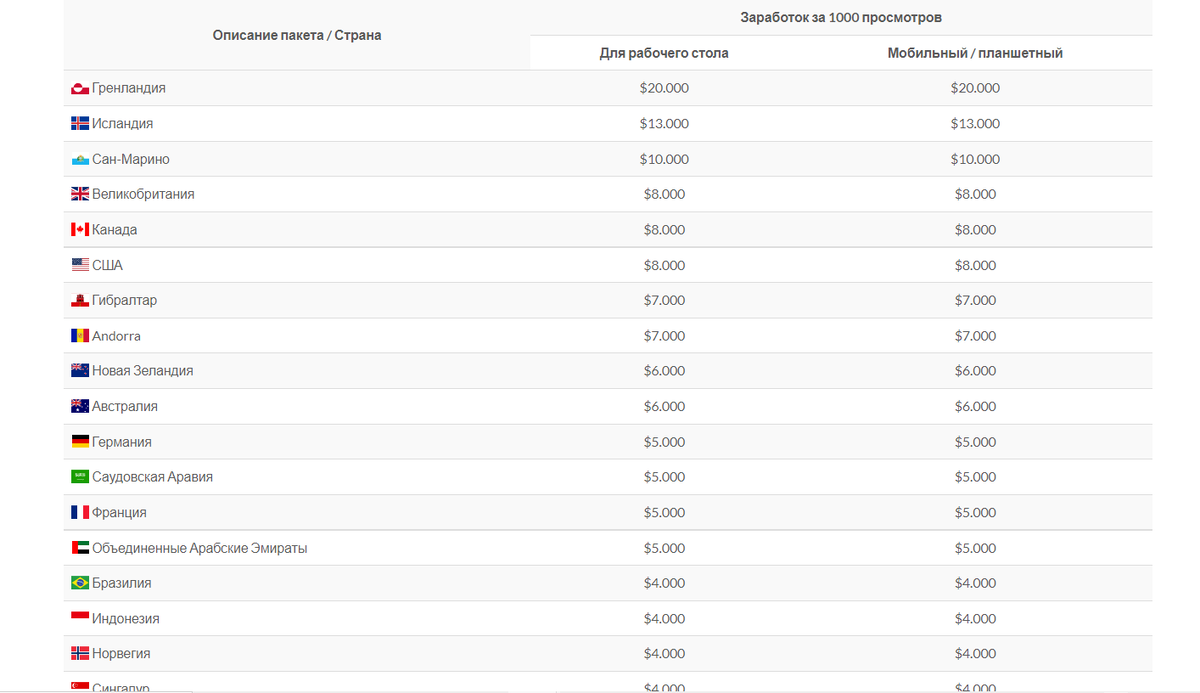
Task: Click Greenland's mobile rate $20.000
Action: (975, 88)
